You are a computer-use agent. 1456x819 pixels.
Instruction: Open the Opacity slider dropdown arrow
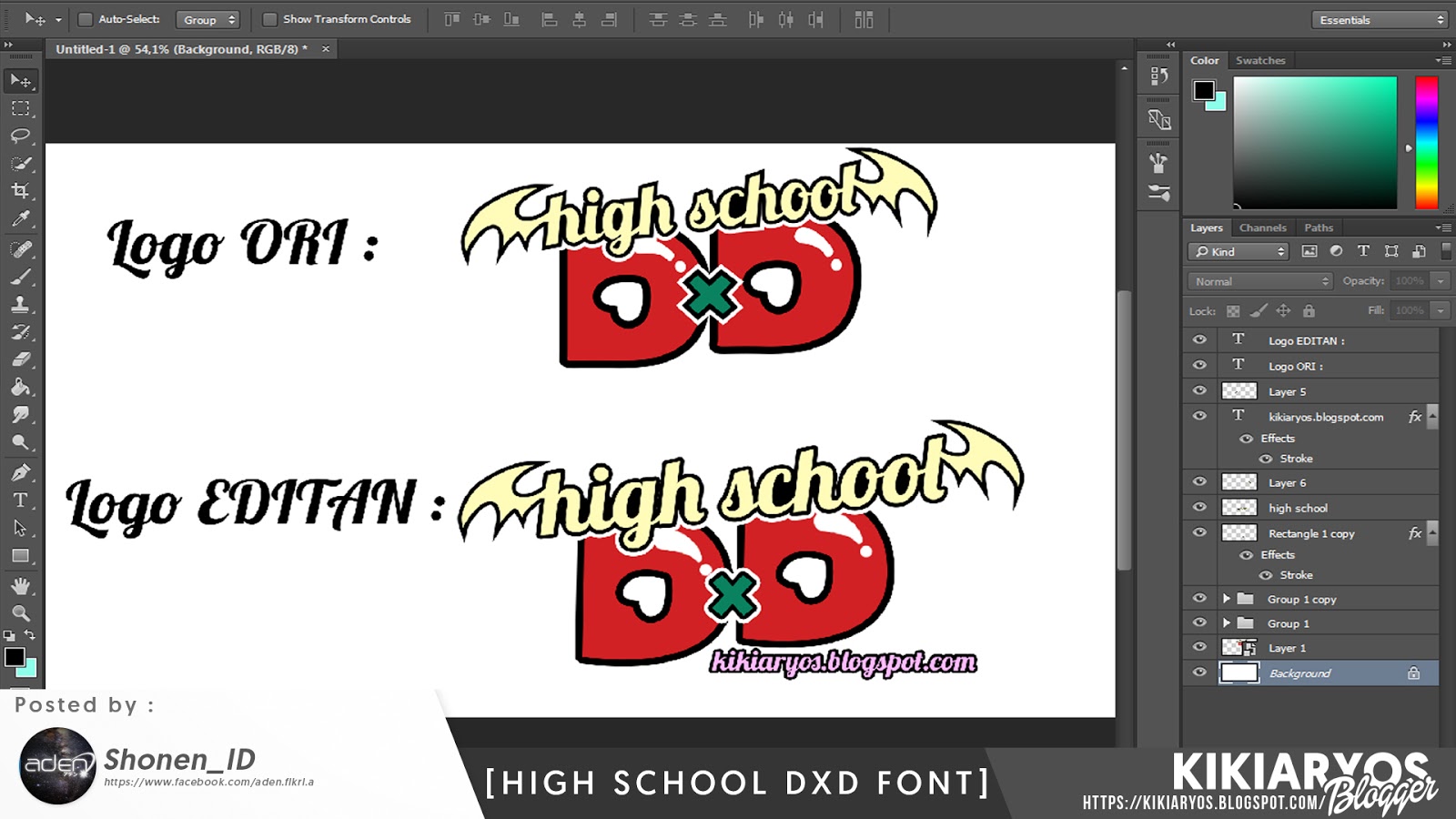tap(1441, 281)
